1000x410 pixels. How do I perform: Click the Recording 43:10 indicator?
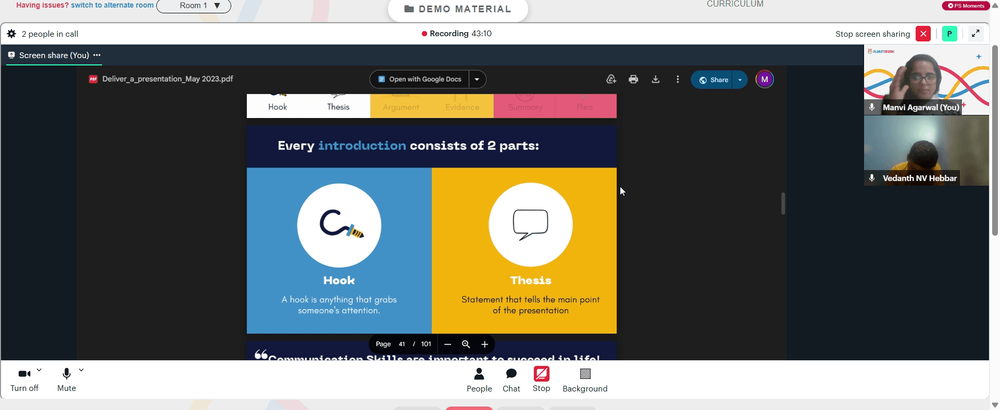(x=457, y=34)
